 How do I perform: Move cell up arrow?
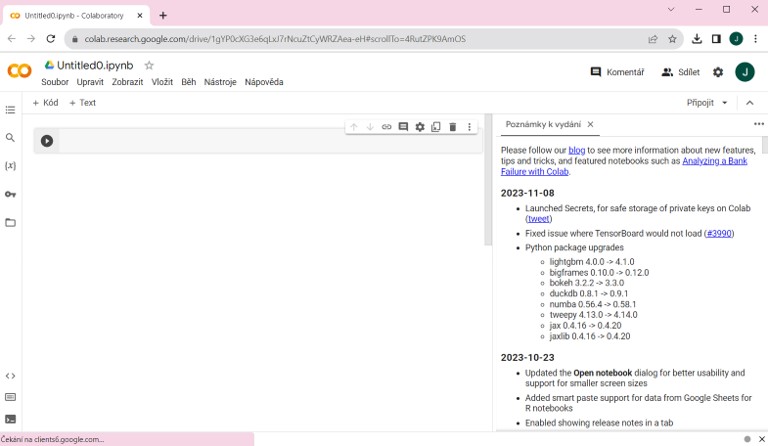click(x=354, y=127)
